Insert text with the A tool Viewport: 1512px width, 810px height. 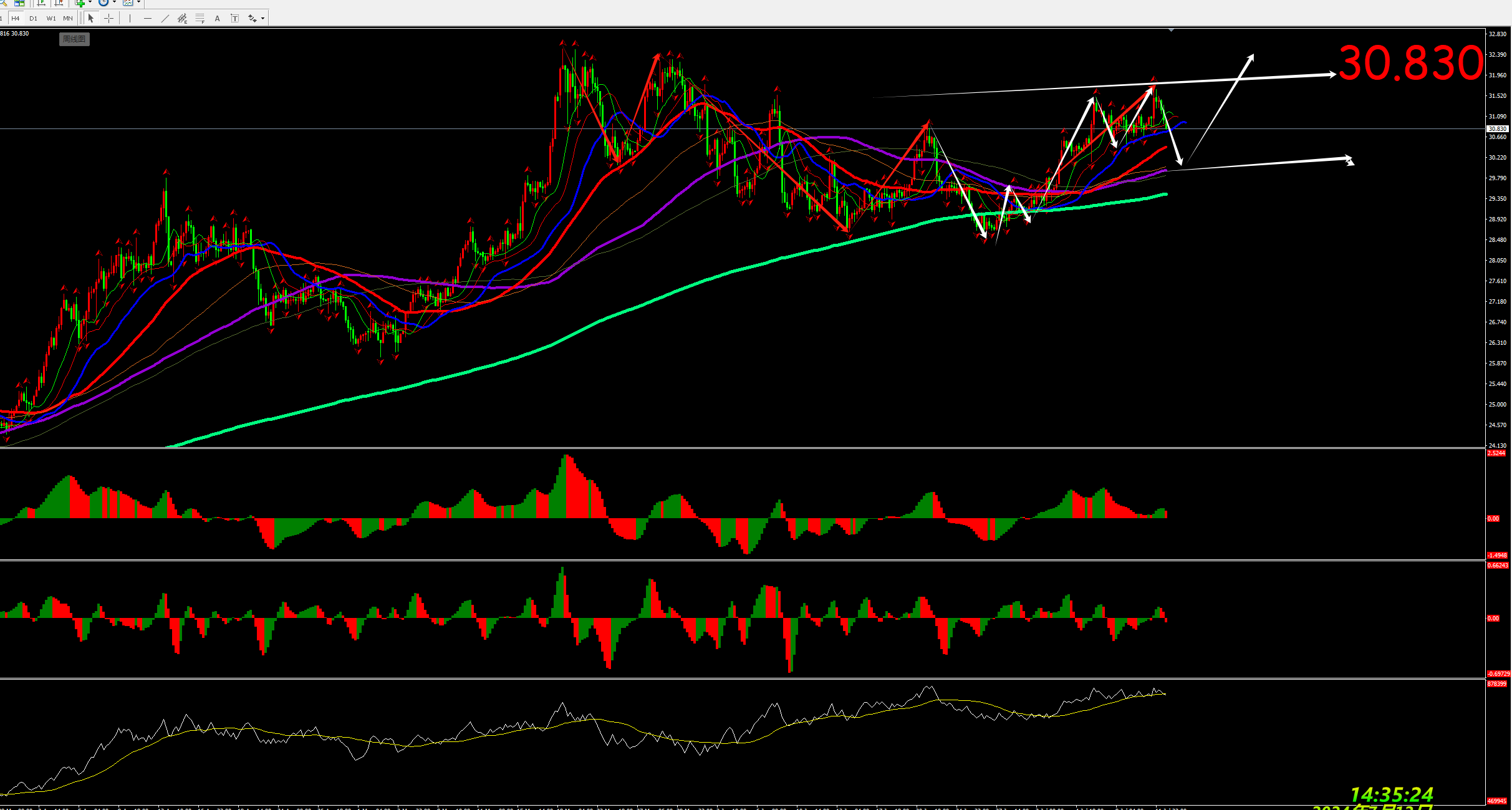point(217,18)
